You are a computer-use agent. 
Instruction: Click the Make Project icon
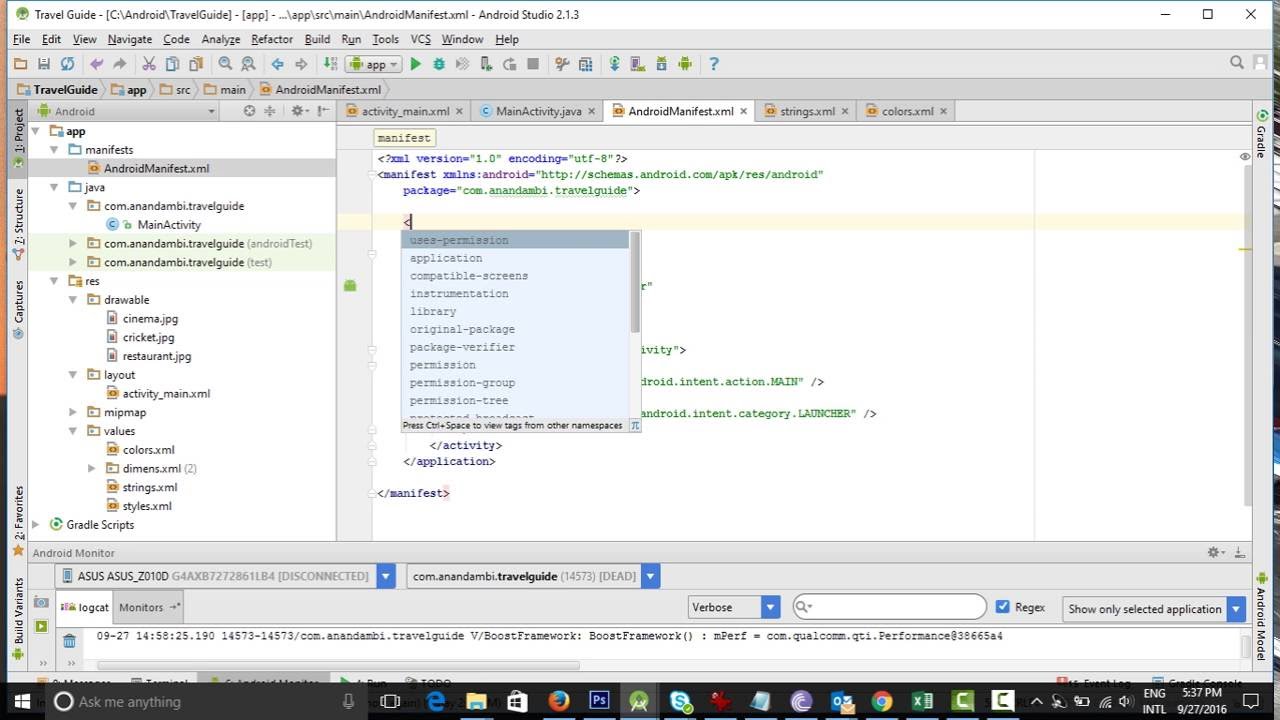pos(331,64)
